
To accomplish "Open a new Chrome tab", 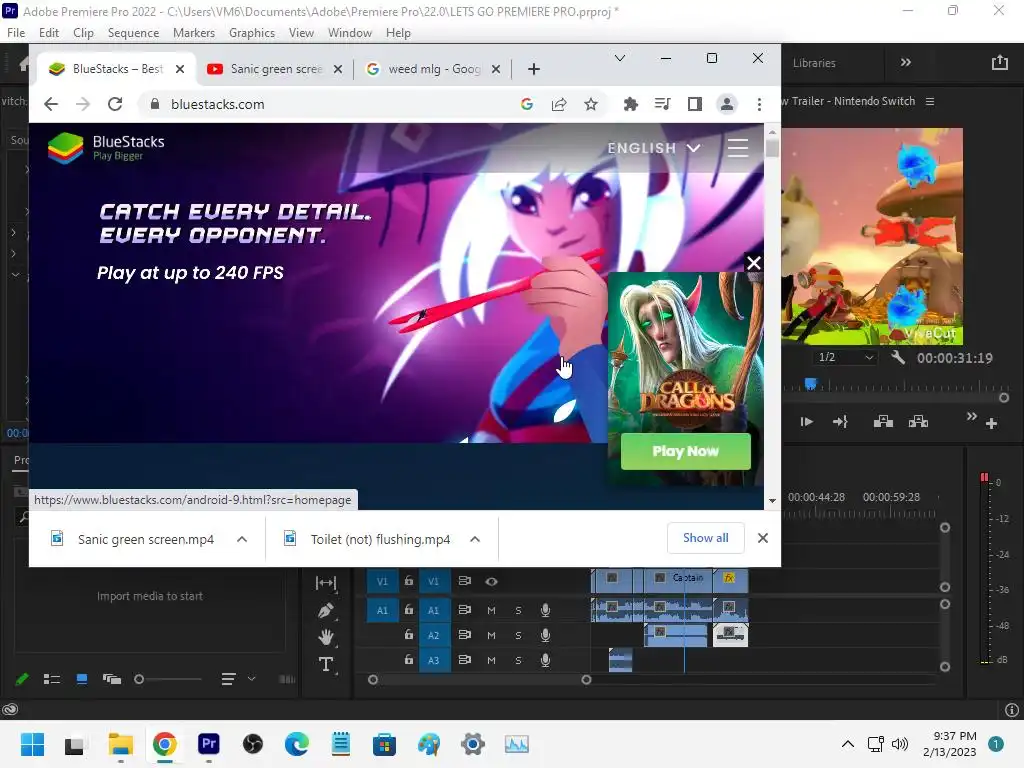I will [x=534, y=69].
